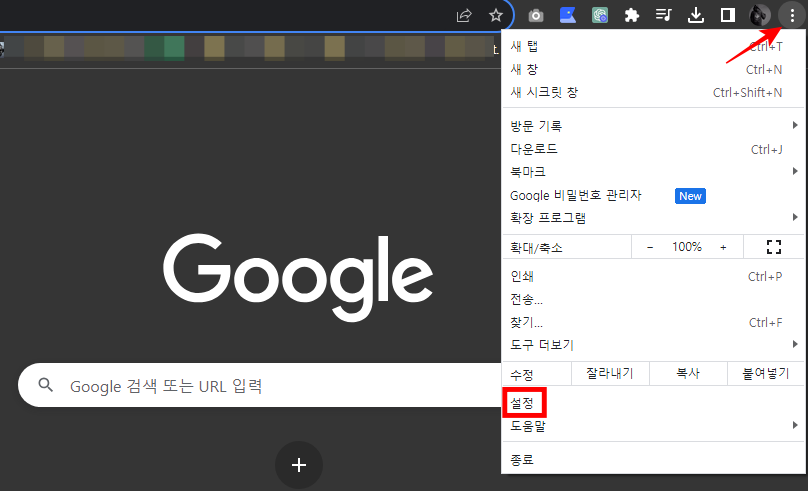The height and width of the screenshot is (491, 808).
Task: Open the Extensions puzzle piece menu
Action: coord(632,15)
